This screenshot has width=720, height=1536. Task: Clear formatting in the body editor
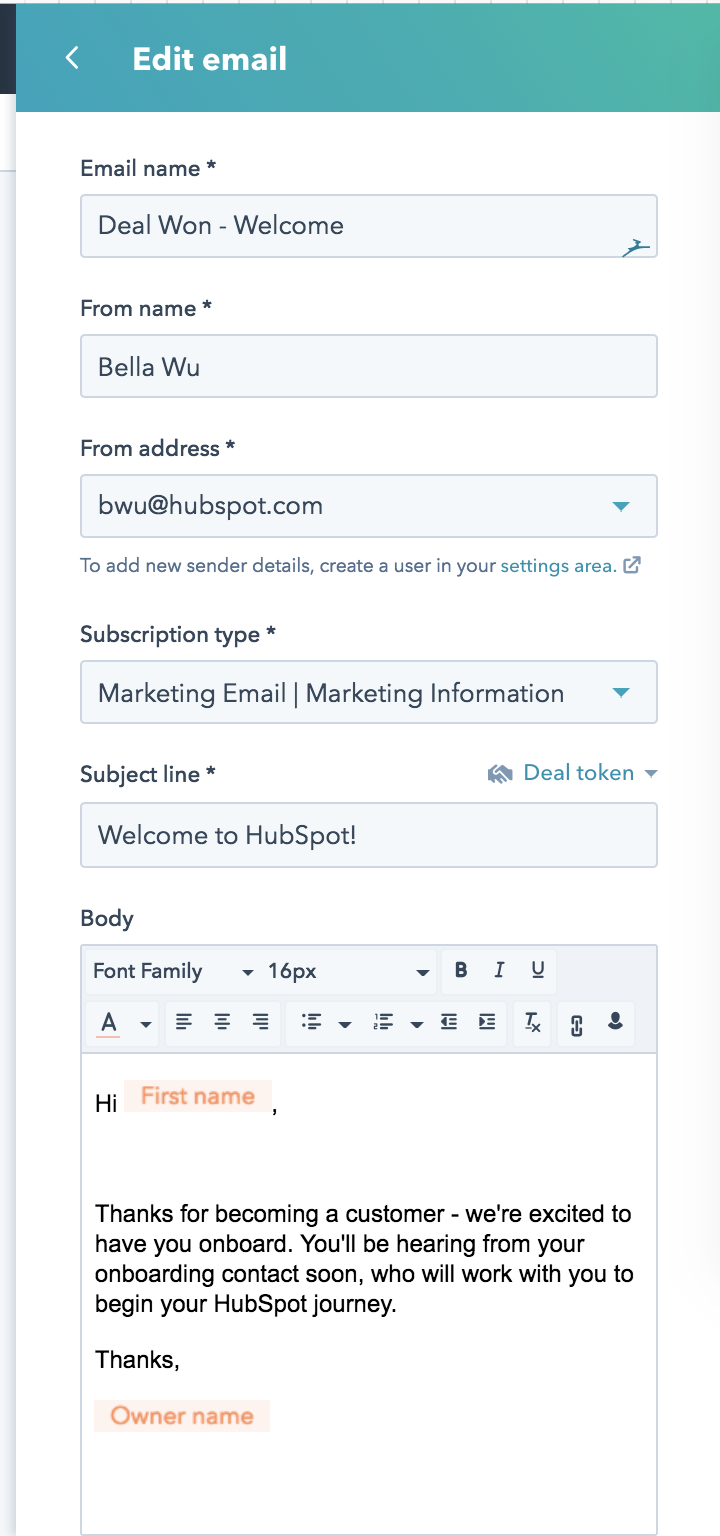533,1023
